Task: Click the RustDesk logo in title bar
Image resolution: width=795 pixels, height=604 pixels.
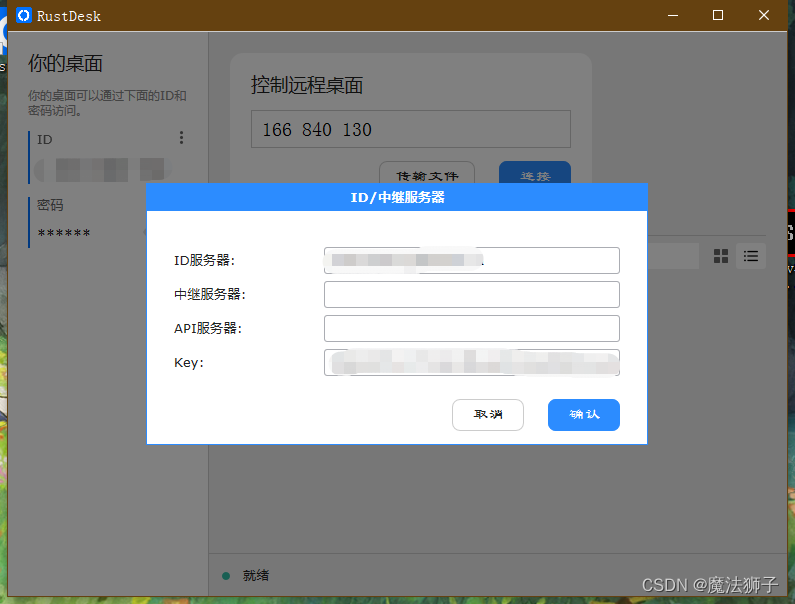Action: 24,16
